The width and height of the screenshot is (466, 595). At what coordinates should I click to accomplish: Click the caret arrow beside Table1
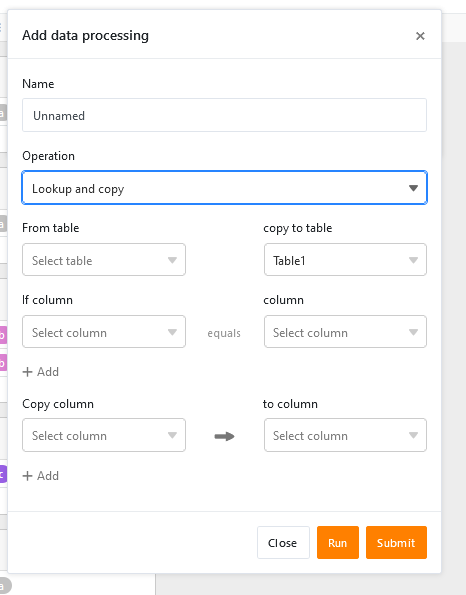click(x=413, y=260)
